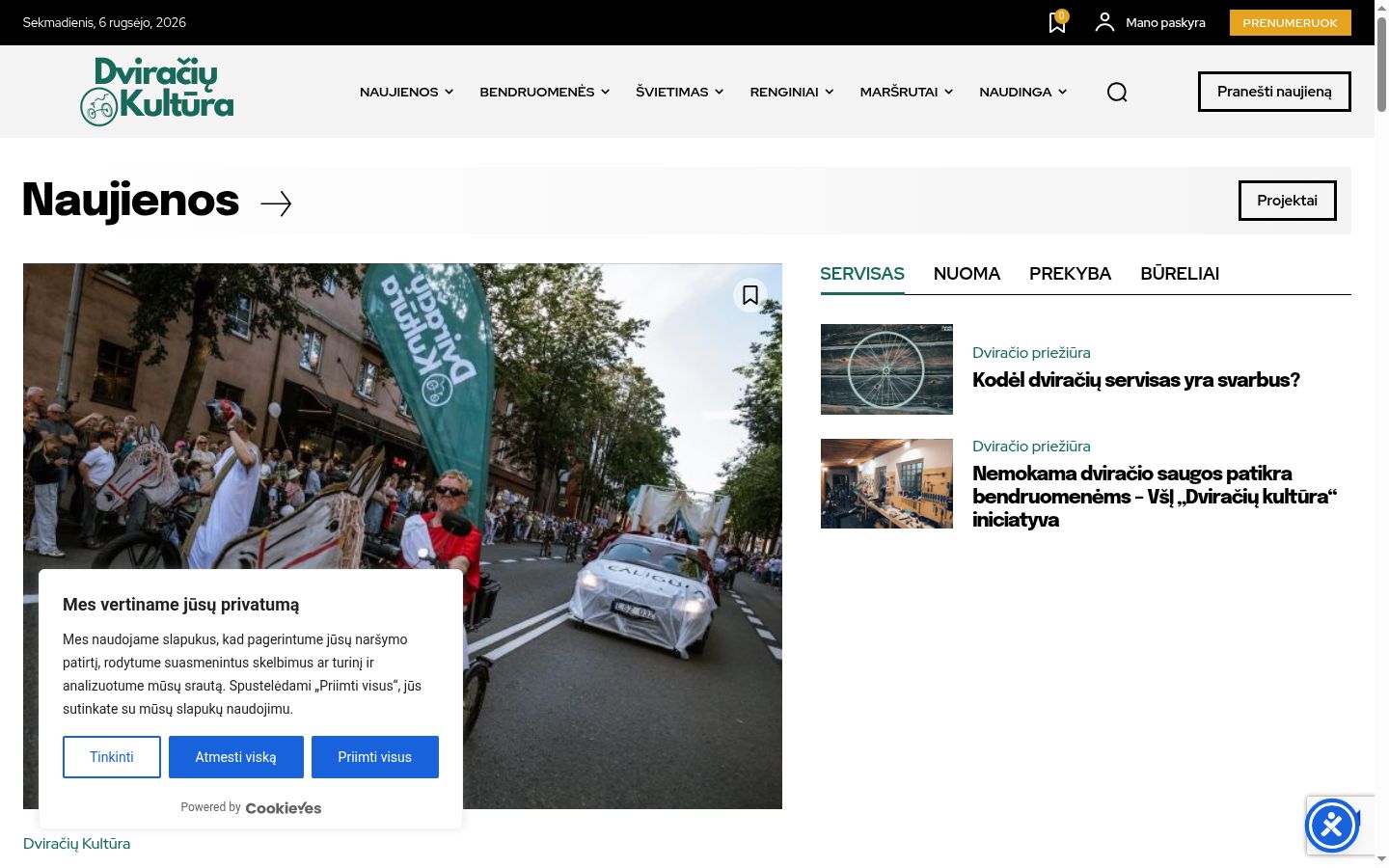Image resolution: width=1389 pixels, height=868 pixels.
Task: Open the accessibility widget button
Action: (1332, 826)
